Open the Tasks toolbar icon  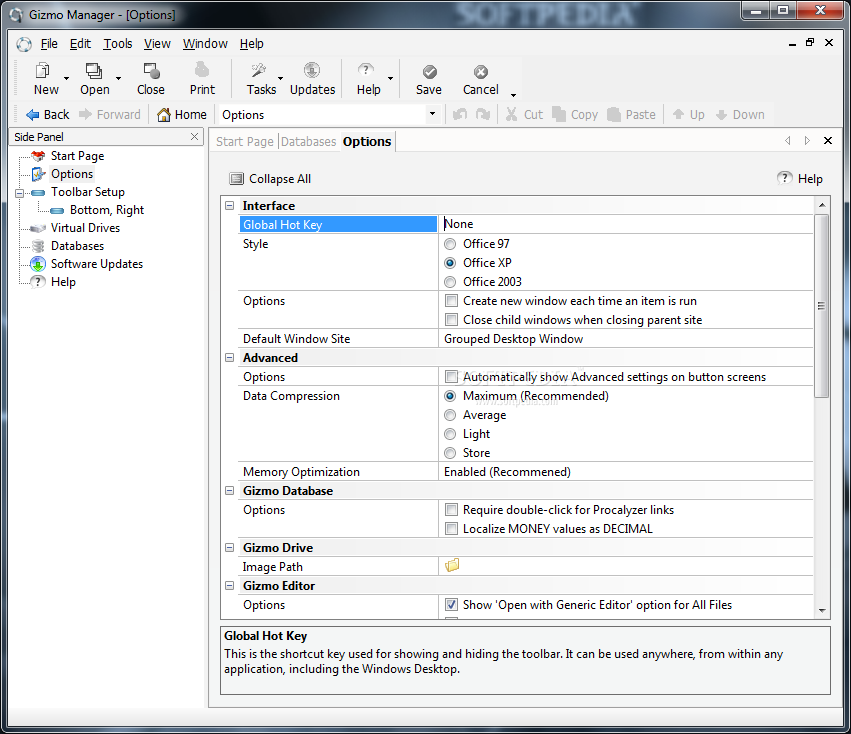258,71
